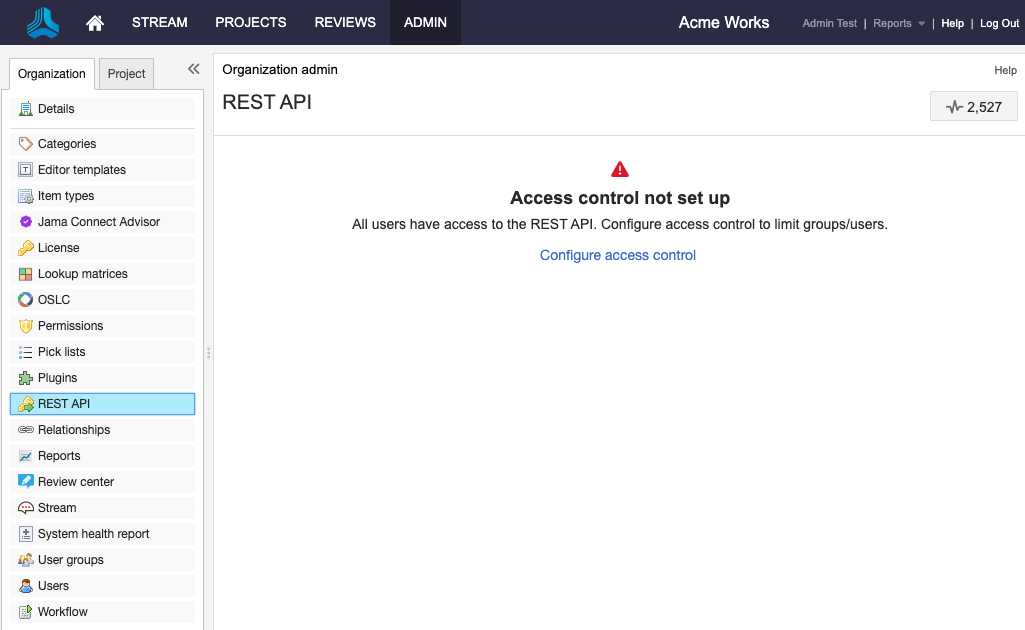
Task: Click Configure access control link
Action: click(618, 256)
